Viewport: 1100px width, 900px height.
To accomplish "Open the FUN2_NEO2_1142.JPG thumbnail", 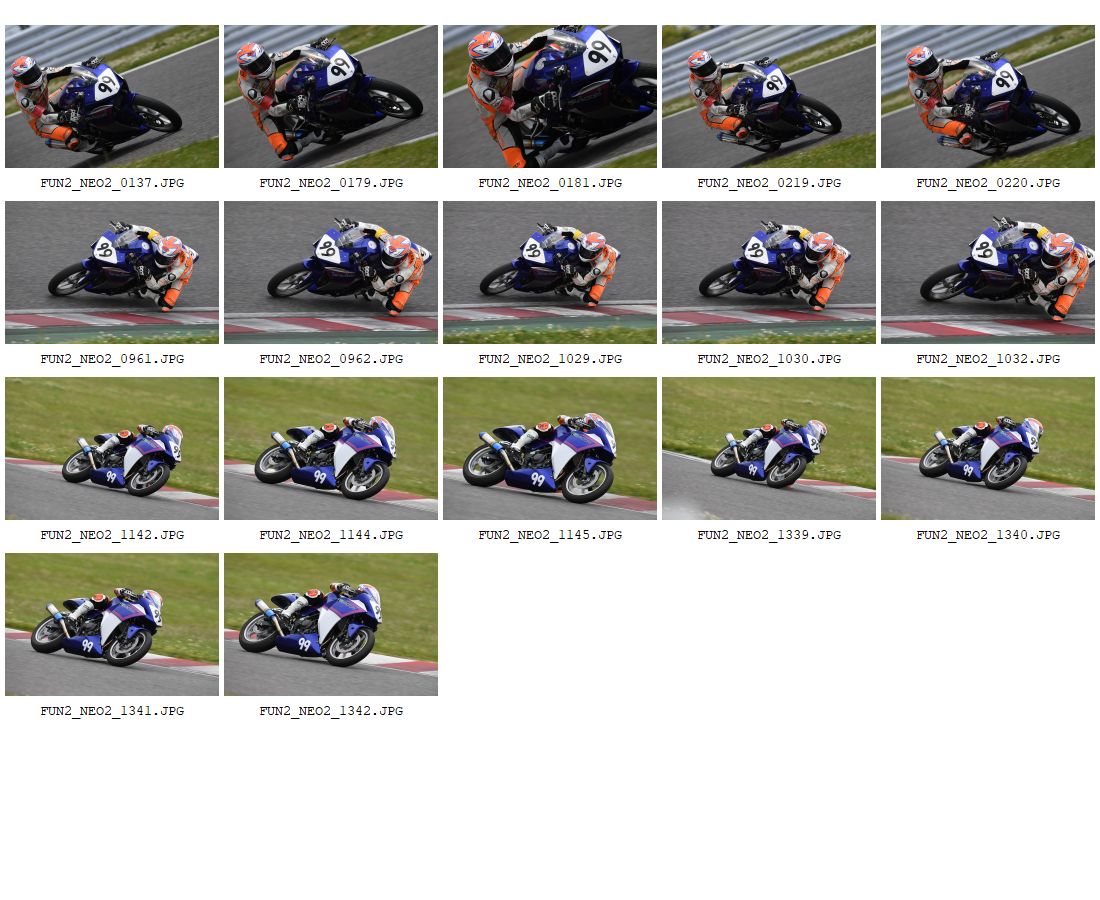I will click(112, 449).
